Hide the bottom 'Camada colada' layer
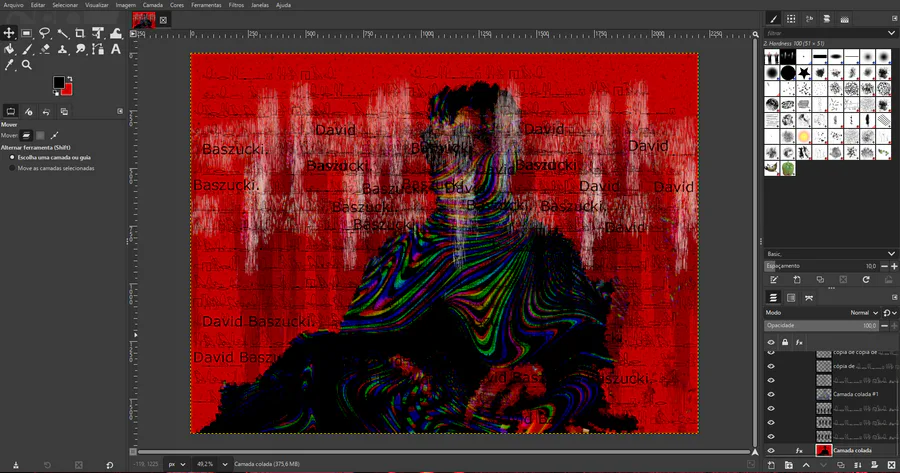 click(771, 451)
